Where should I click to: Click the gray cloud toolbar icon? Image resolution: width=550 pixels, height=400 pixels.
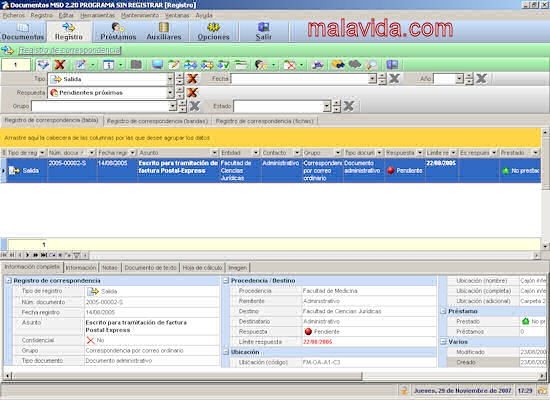coord(355,65)
